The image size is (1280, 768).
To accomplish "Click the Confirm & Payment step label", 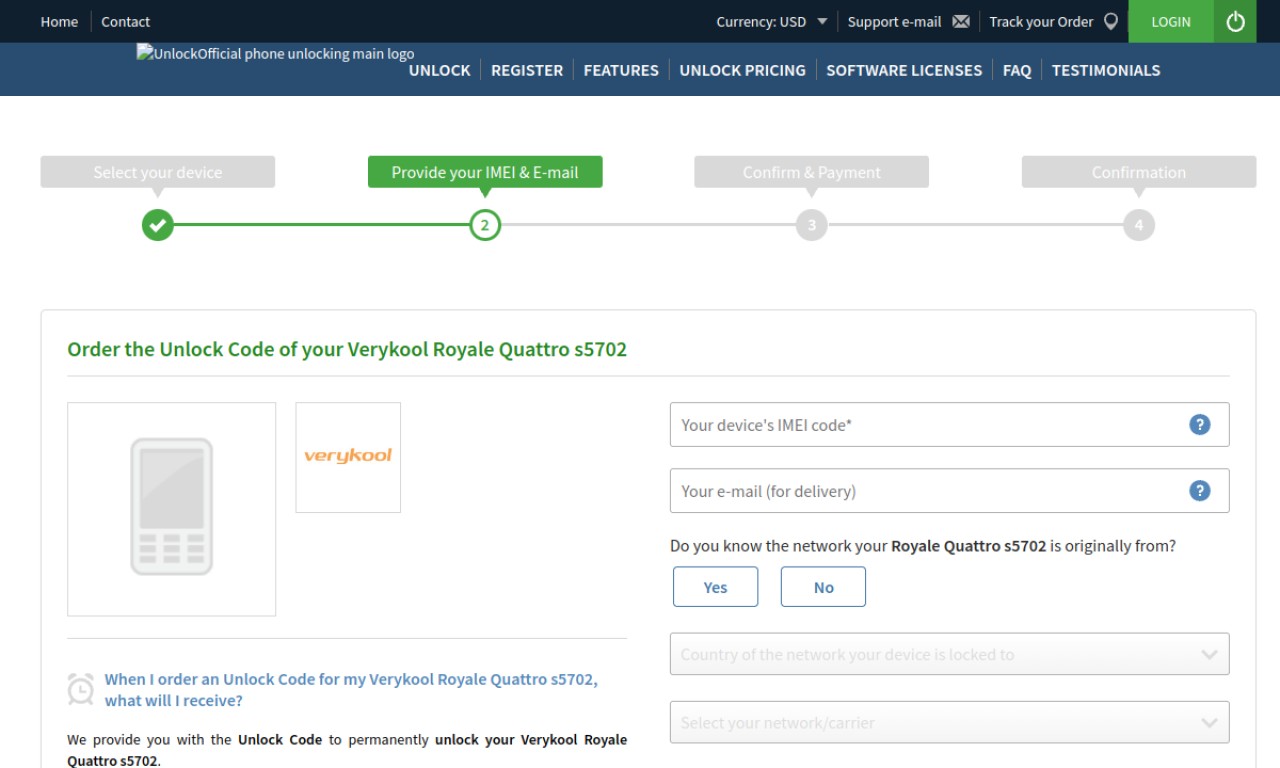I will (812, 172).
